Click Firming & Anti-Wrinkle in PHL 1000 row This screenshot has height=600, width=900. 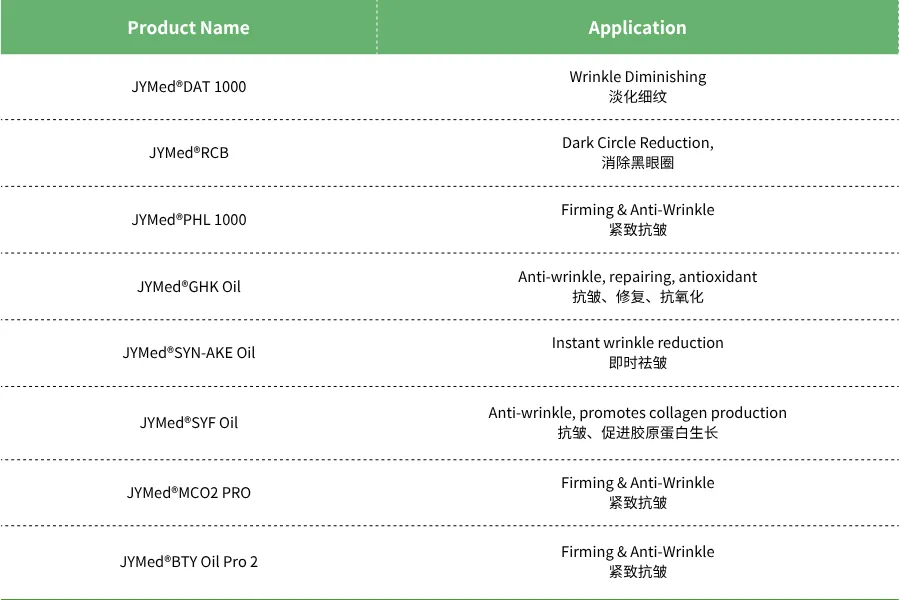click(x=638, y=210)
